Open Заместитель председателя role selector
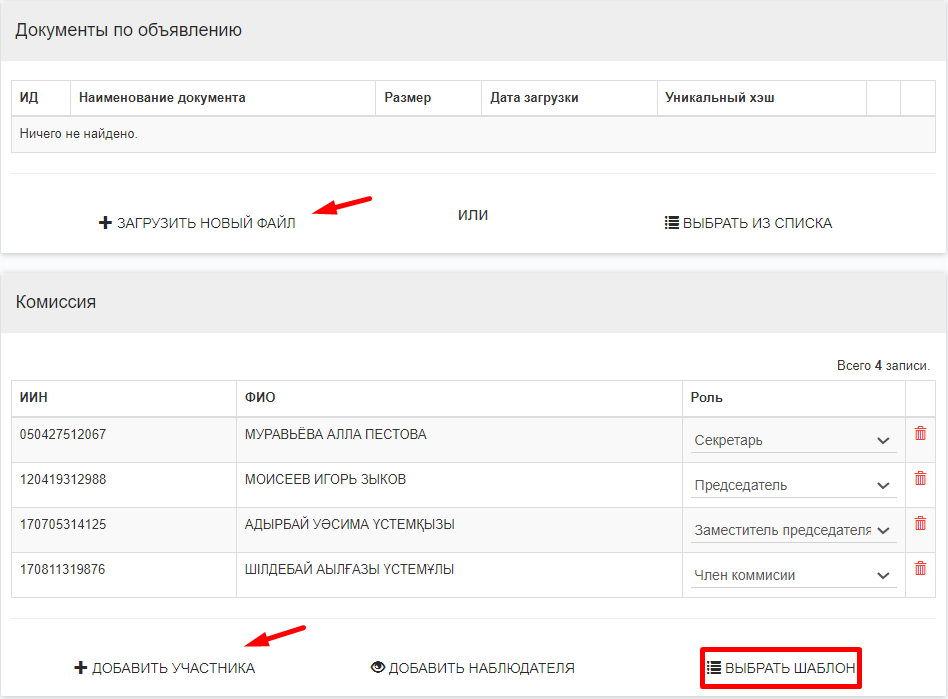948x699 pixels. click(793, 530)
